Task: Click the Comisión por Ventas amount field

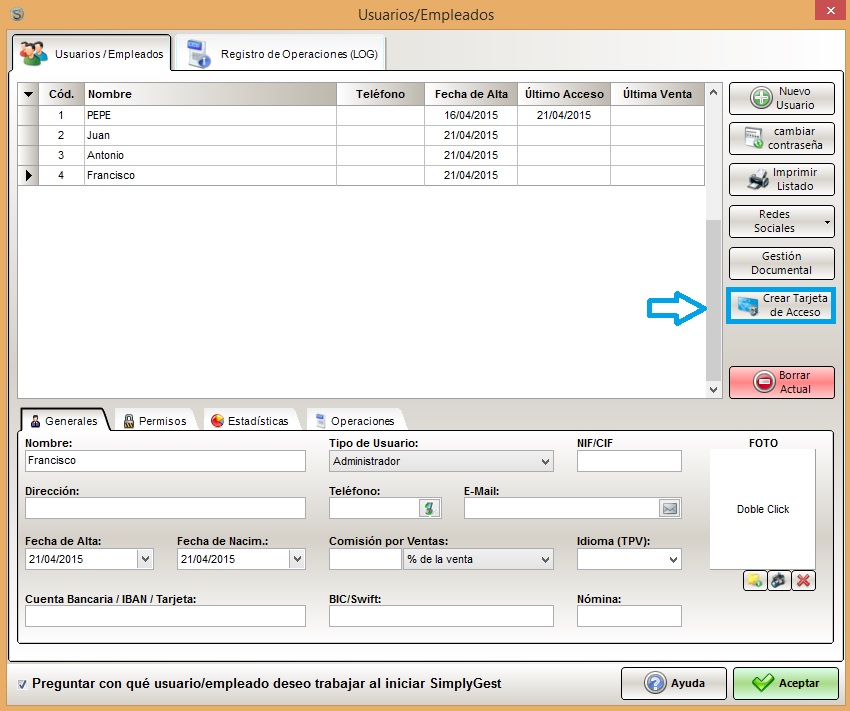Action: tap(365, 559)
